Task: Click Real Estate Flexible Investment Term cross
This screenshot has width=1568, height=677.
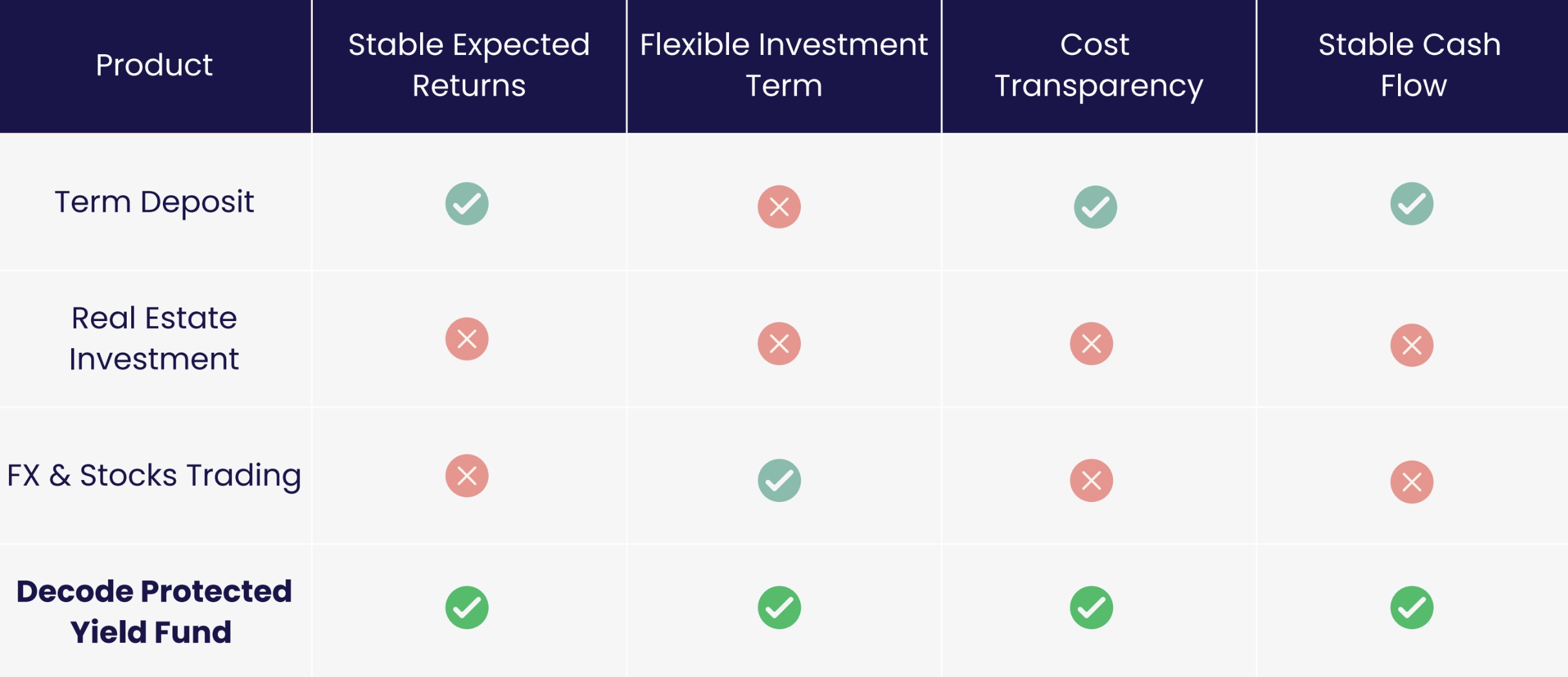Action: (779, 344)
